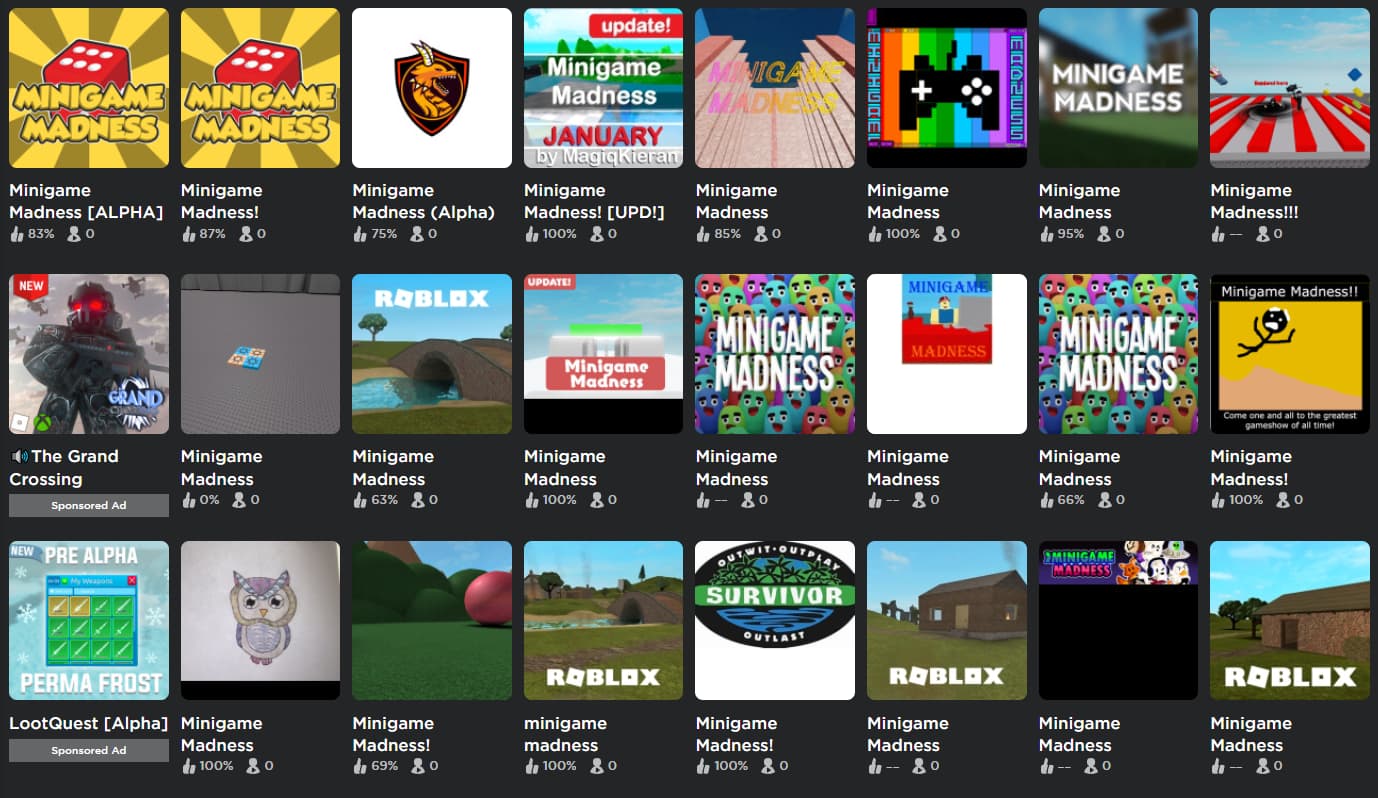Open the Minigame Madness [ALPHA] title link
The height and width of the screenshot is (798, 1378).
(x=86, y=201)
